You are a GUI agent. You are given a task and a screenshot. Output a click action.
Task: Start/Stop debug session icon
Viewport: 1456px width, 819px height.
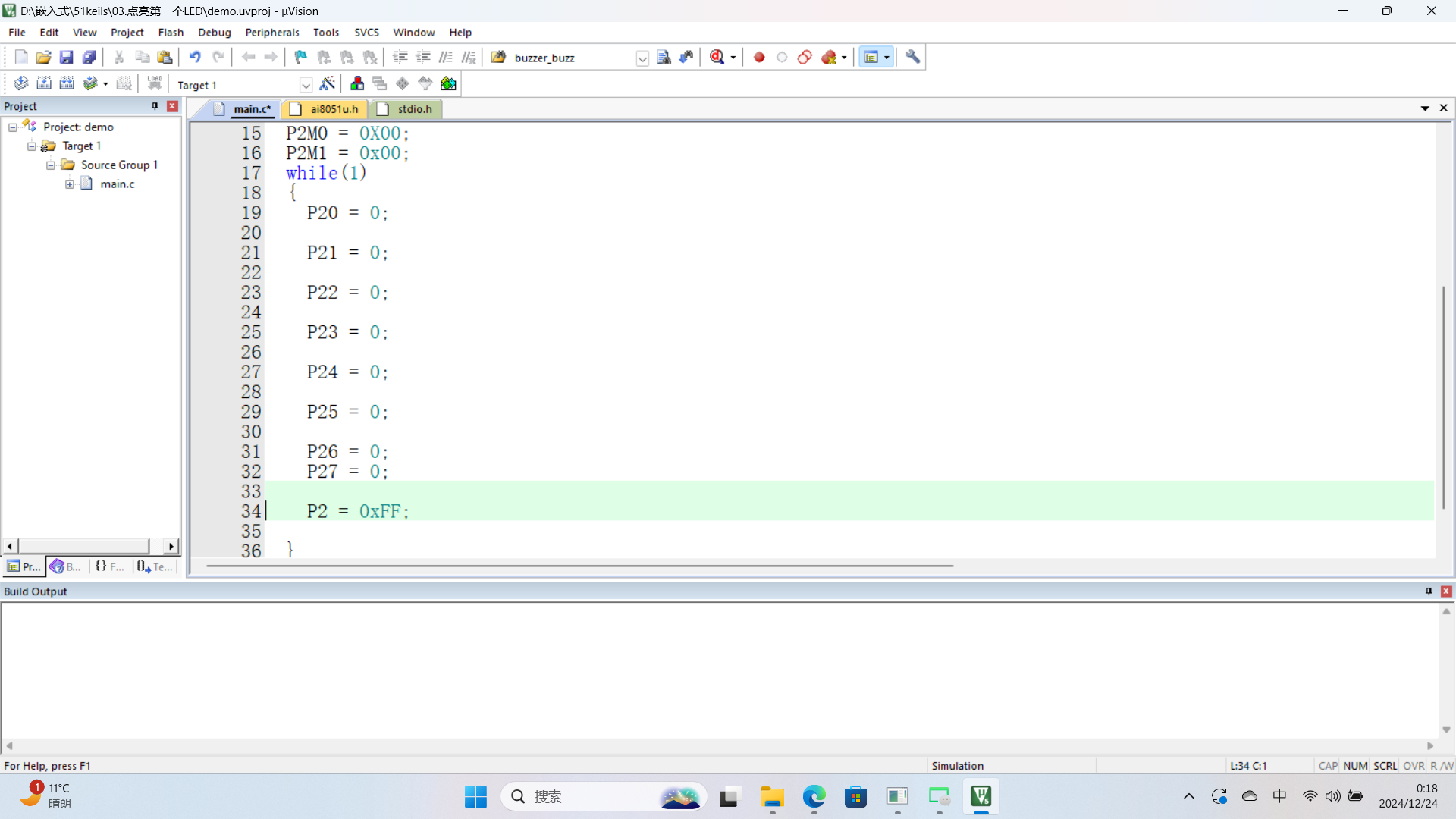[717, 57]
